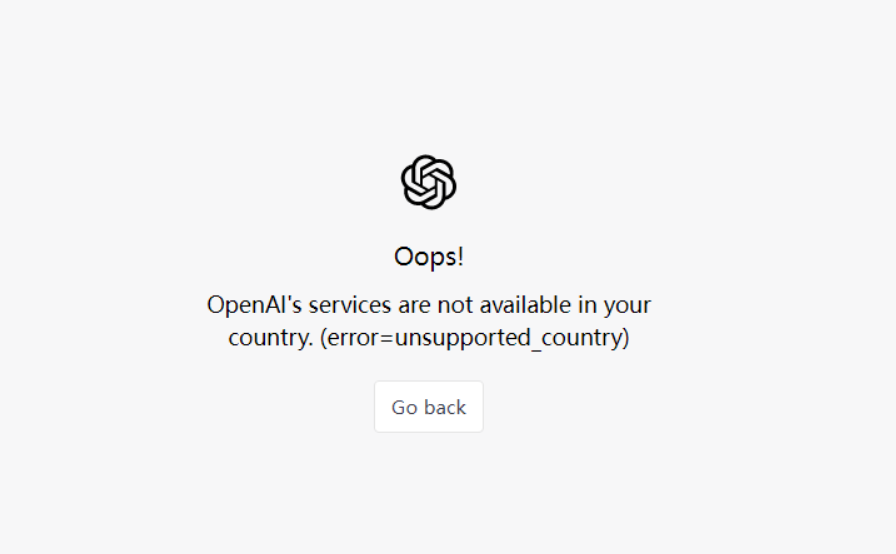Viewport: 896px width, 554px height.
Task: Select the Oops! heading text
Action: point(429,257)
